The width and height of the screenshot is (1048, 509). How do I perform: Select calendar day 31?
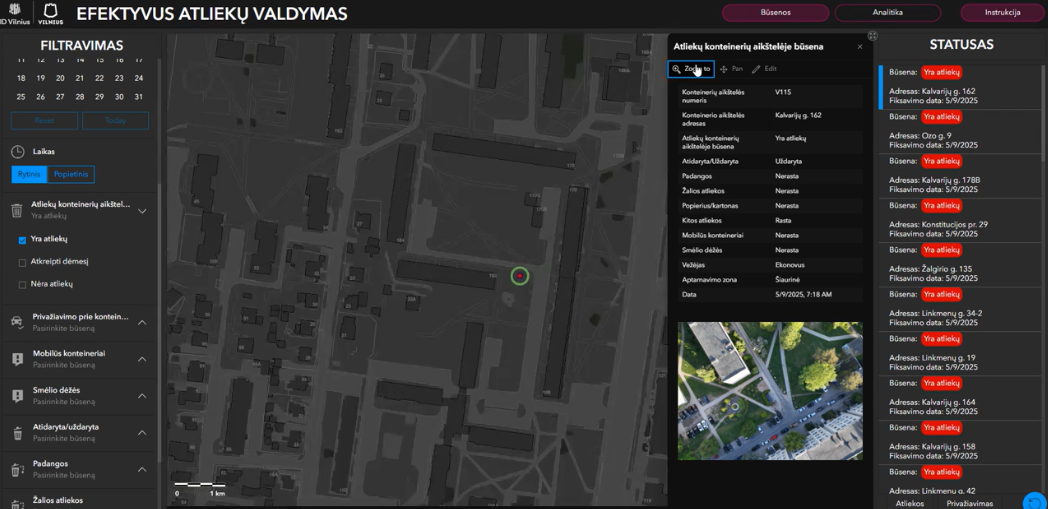tap(139, 97)
